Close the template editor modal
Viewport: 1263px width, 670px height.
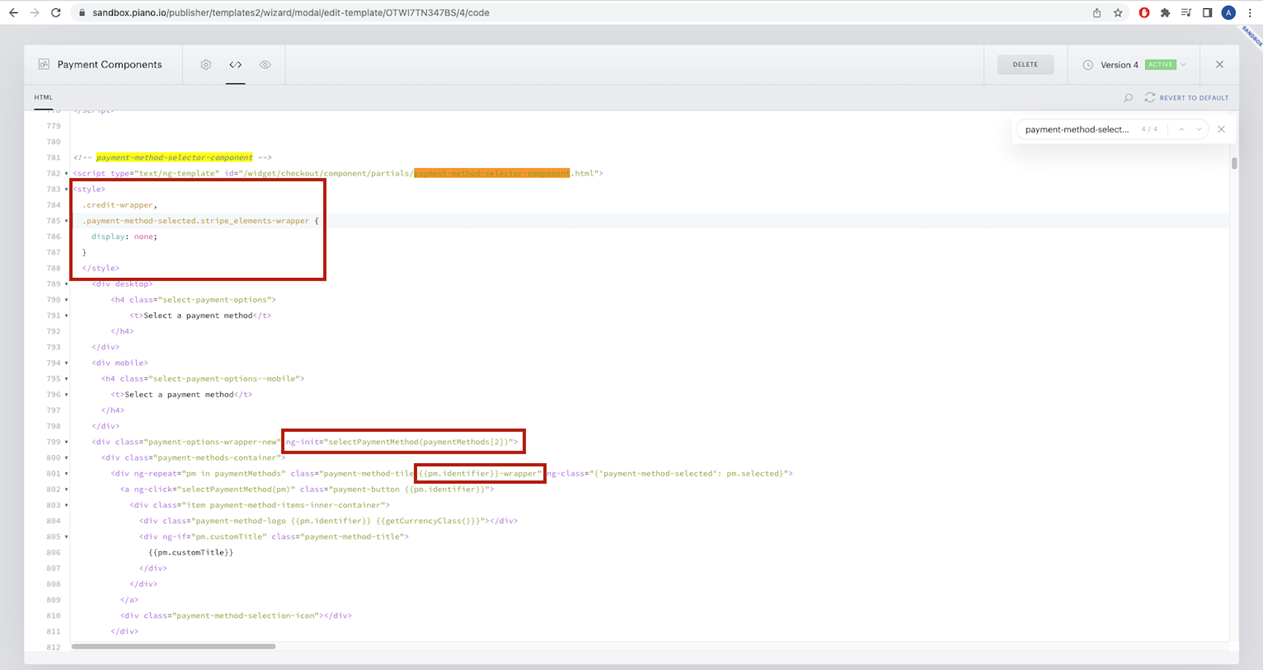1219,65
